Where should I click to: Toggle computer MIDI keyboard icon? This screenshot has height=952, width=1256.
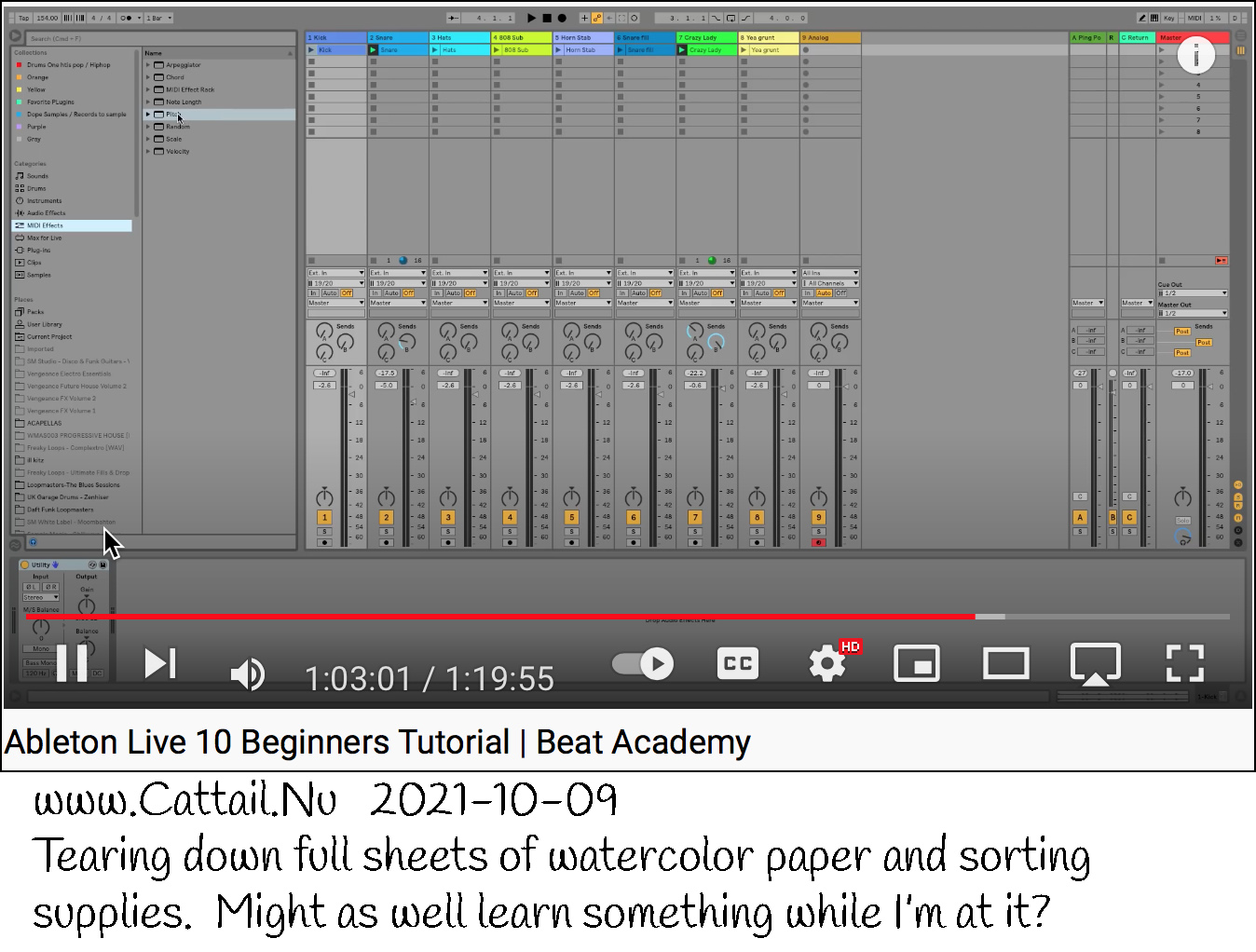tap(1154, 18)
